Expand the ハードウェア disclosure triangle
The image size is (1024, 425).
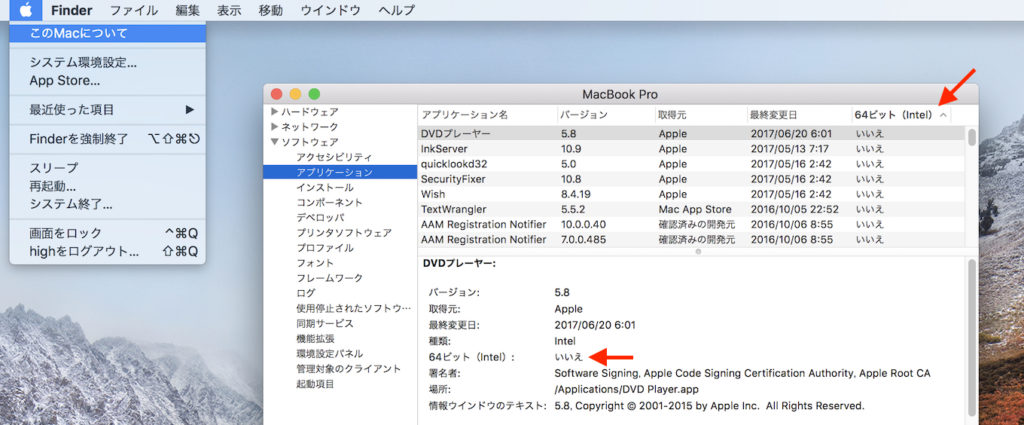(x=274, y=112)
